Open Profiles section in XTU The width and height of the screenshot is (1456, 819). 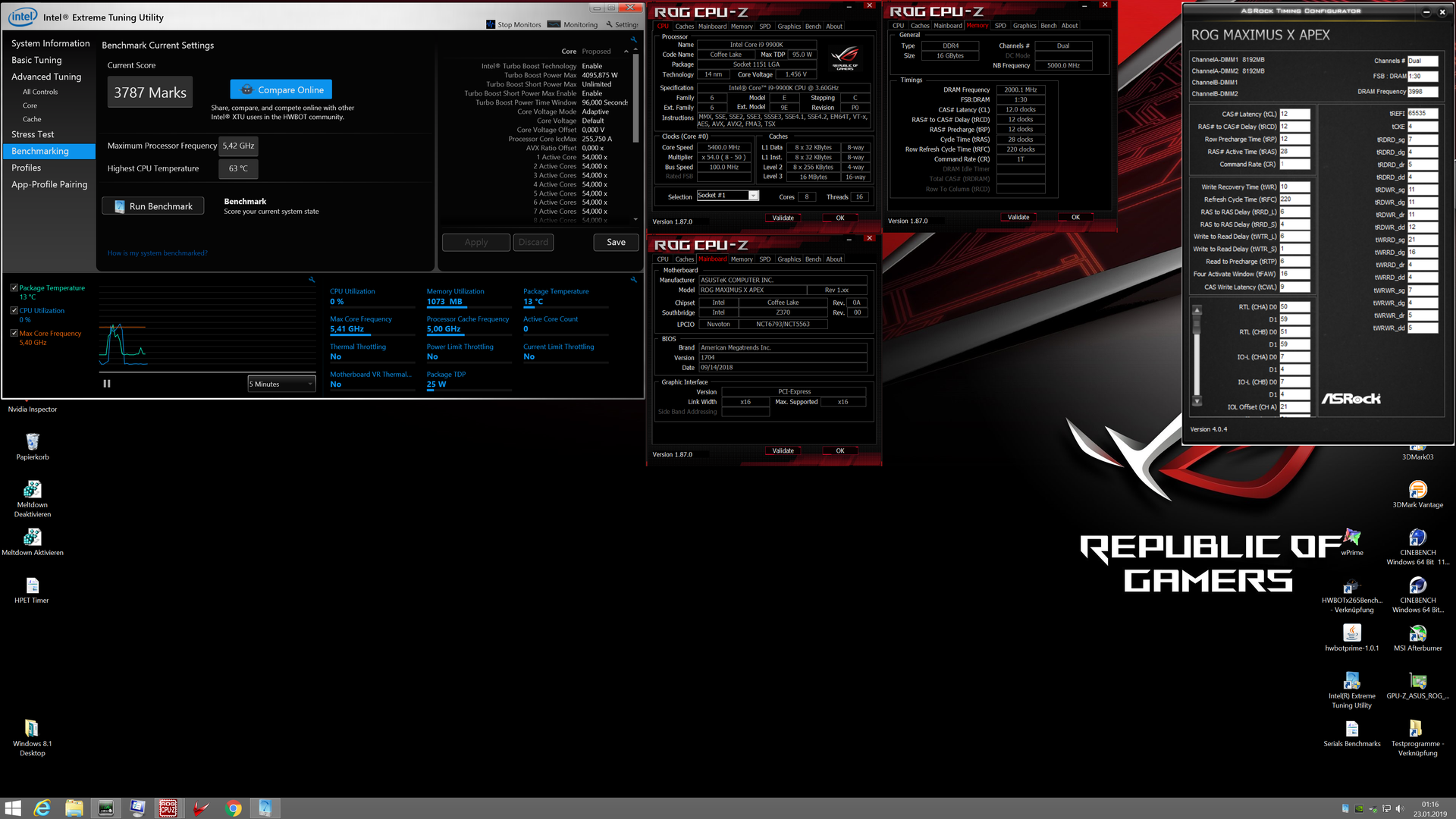[x=27, y=168]
